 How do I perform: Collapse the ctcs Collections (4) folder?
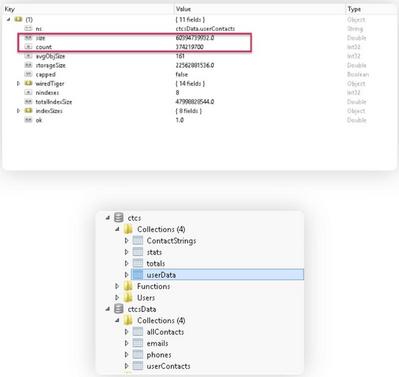[x=117, y=229]
